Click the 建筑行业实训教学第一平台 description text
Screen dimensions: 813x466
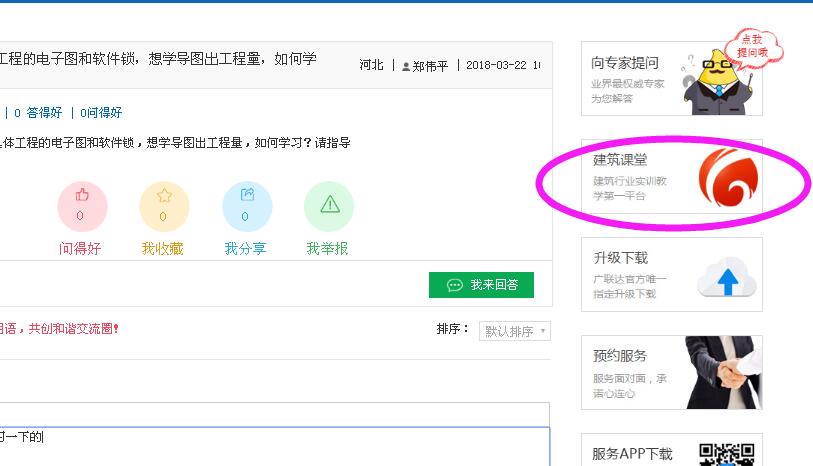tap(630, 188)
